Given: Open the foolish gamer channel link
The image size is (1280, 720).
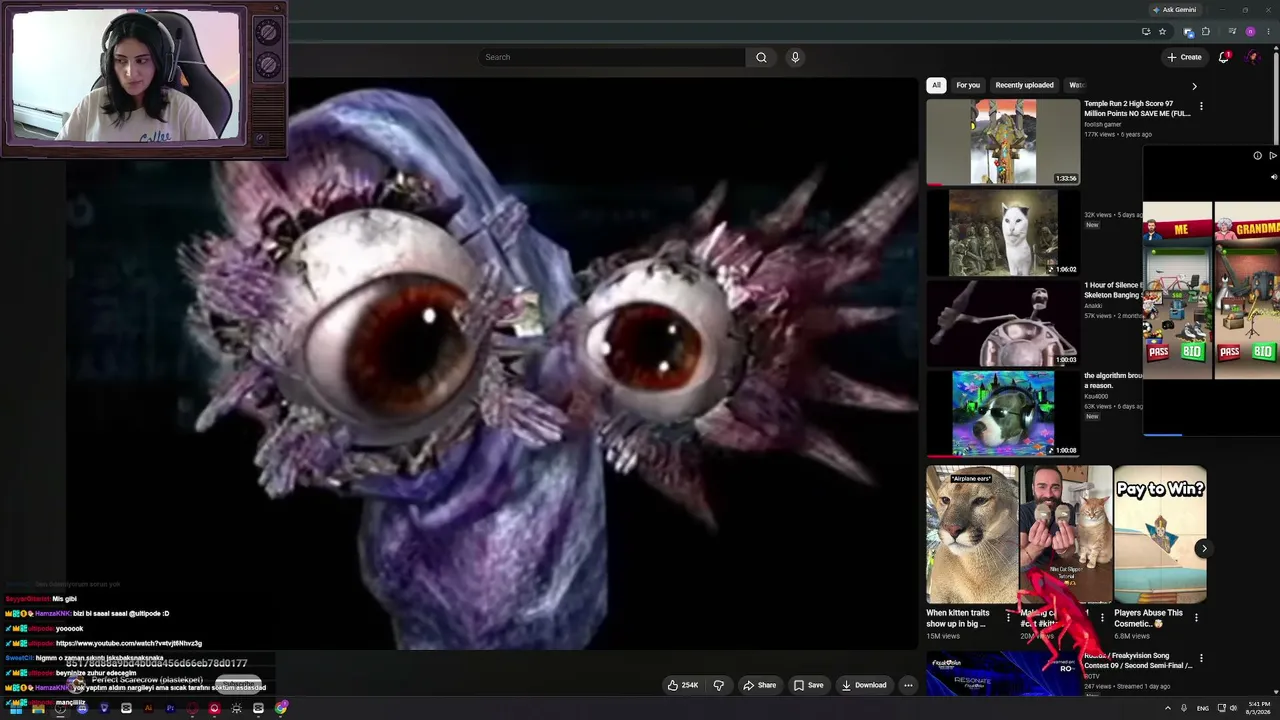Looking at the screenshot, I should coord(1102,124).
